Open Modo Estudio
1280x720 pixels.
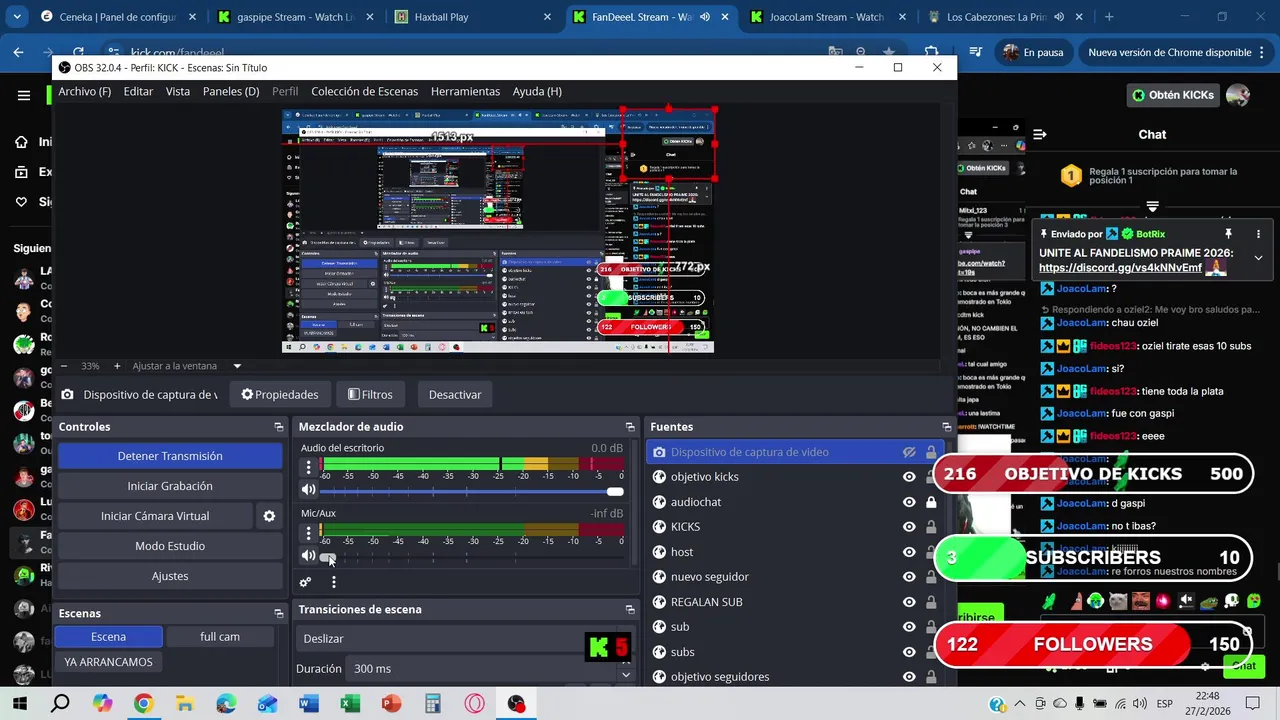click(170, 546)
